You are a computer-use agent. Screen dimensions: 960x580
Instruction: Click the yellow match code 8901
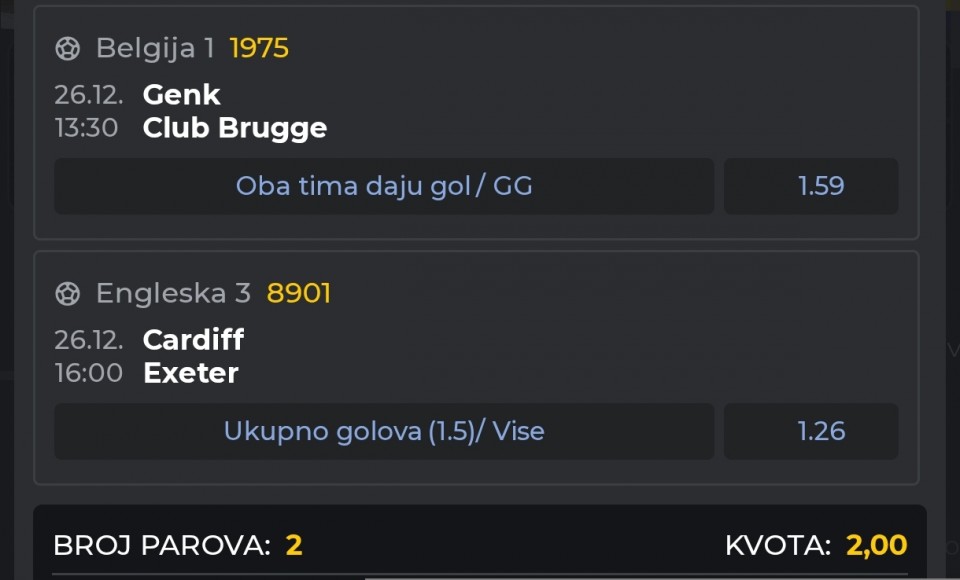298,293
